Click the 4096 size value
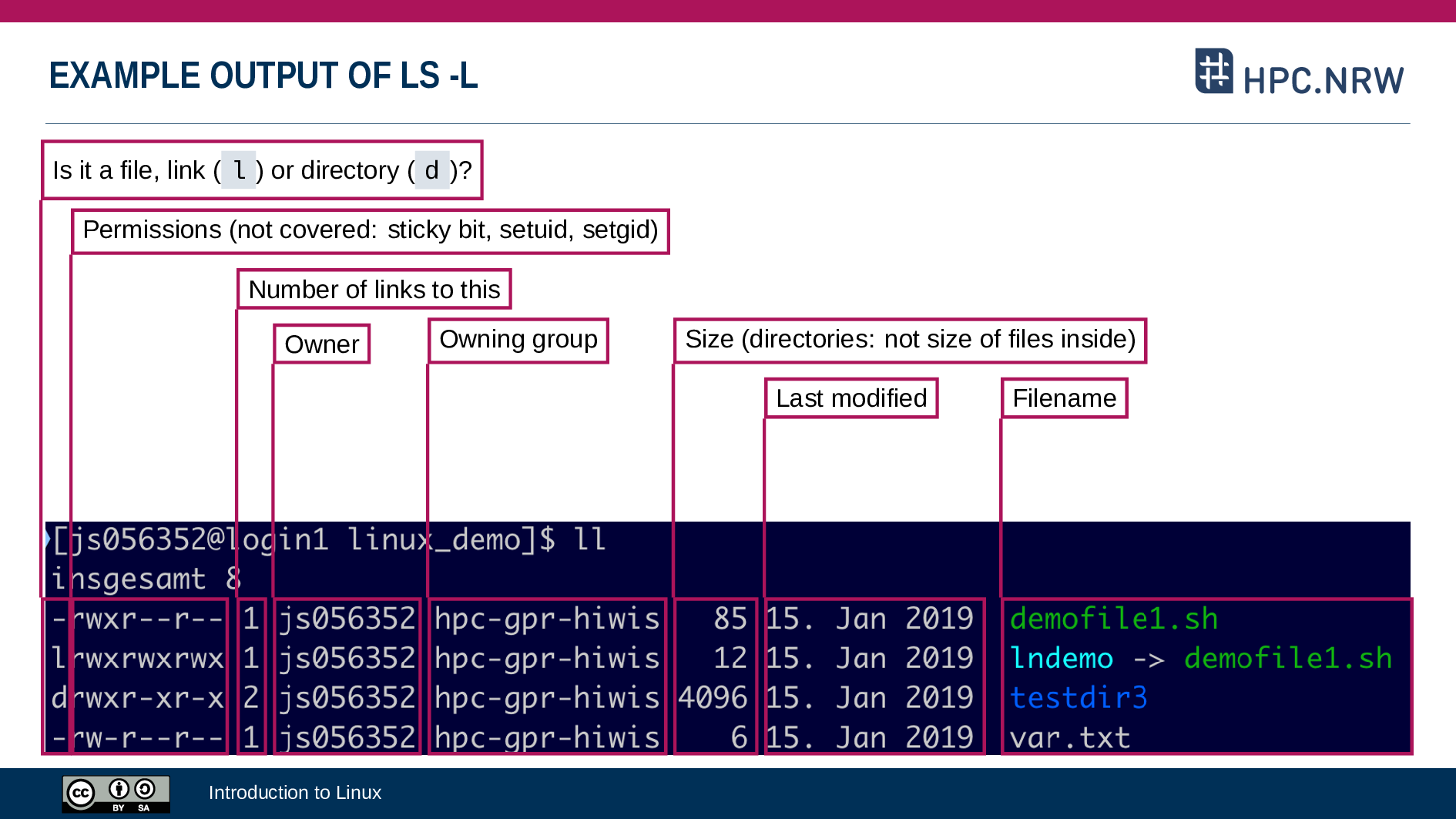Screen dimensions: 1456x819 tap(713, 698)
